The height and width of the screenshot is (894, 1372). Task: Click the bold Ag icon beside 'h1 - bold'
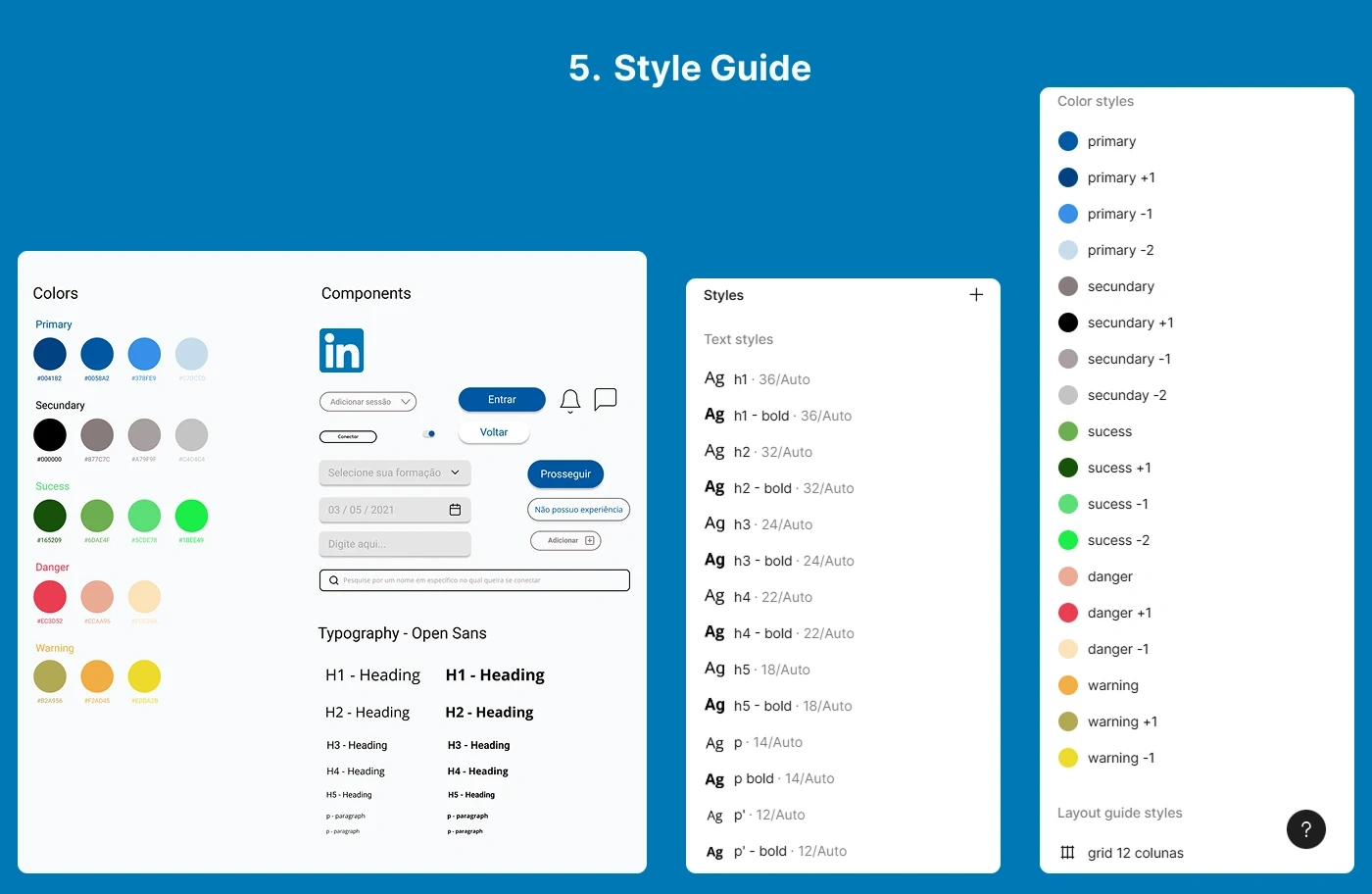(x=714, y=415)
